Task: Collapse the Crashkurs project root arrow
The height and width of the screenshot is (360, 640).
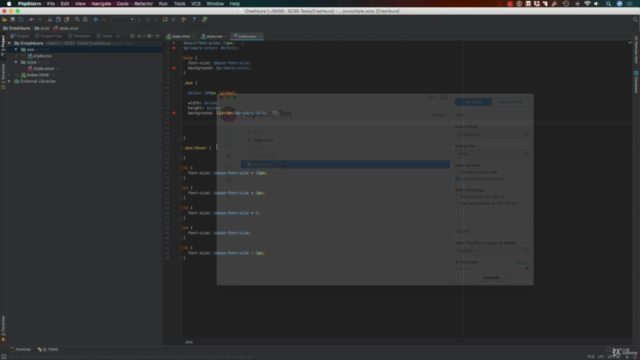Action: 9,43
